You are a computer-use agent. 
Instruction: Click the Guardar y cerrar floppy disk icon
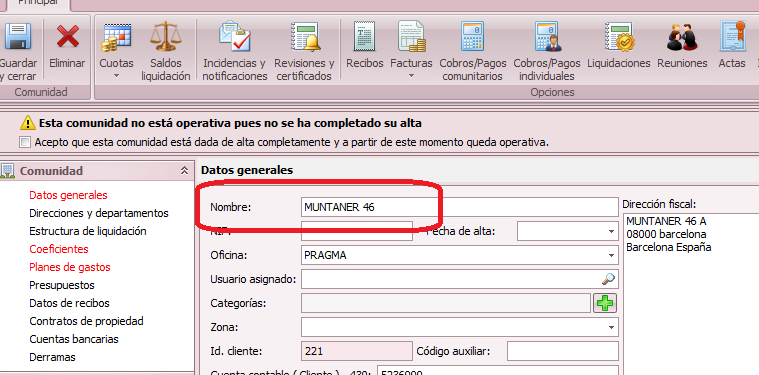(18, 36)
